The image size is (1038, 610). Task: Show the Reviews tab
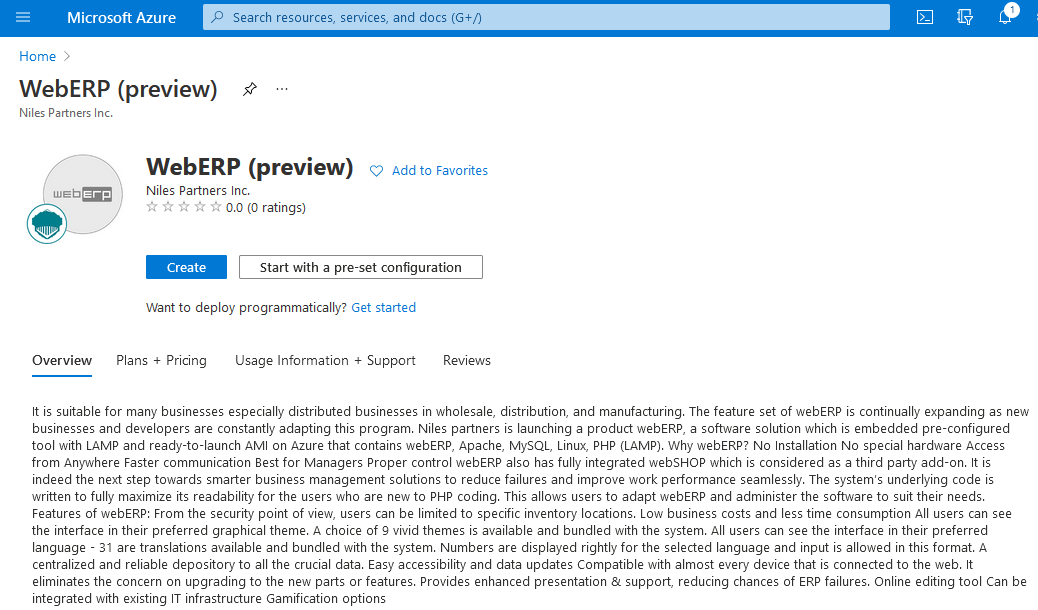[x=467, y=360]
